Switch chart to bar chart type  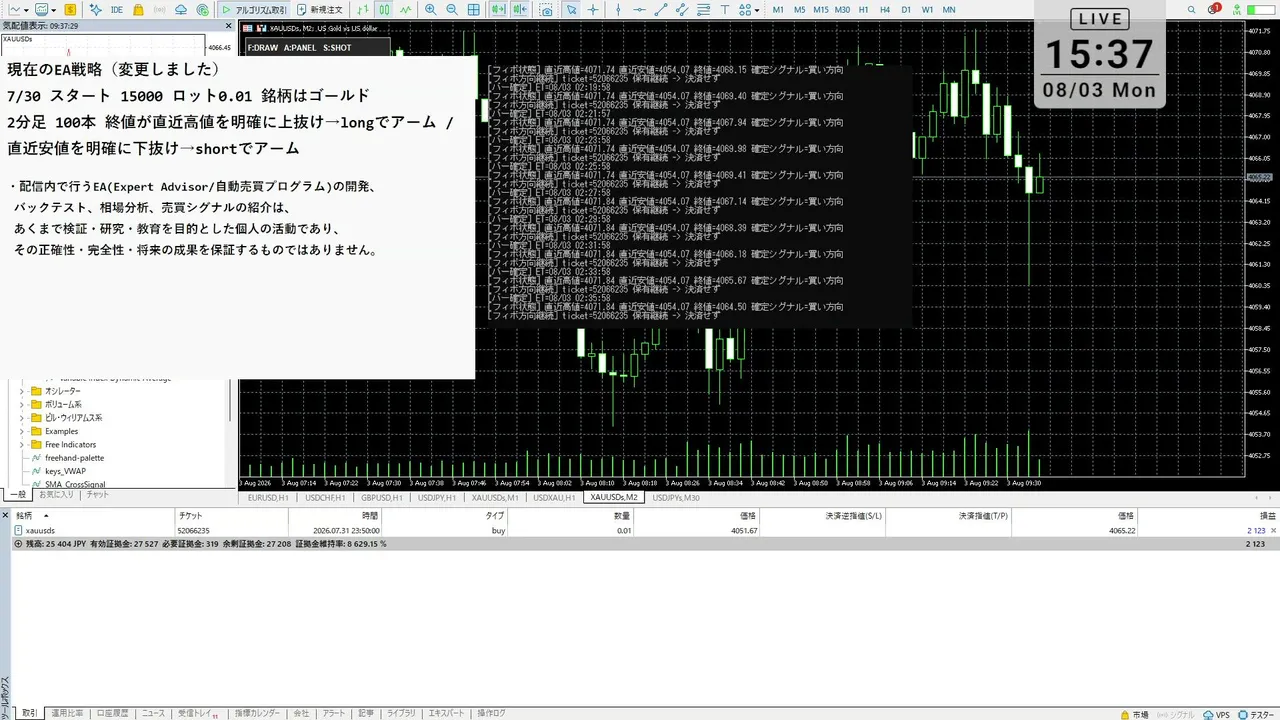(363, 9)
